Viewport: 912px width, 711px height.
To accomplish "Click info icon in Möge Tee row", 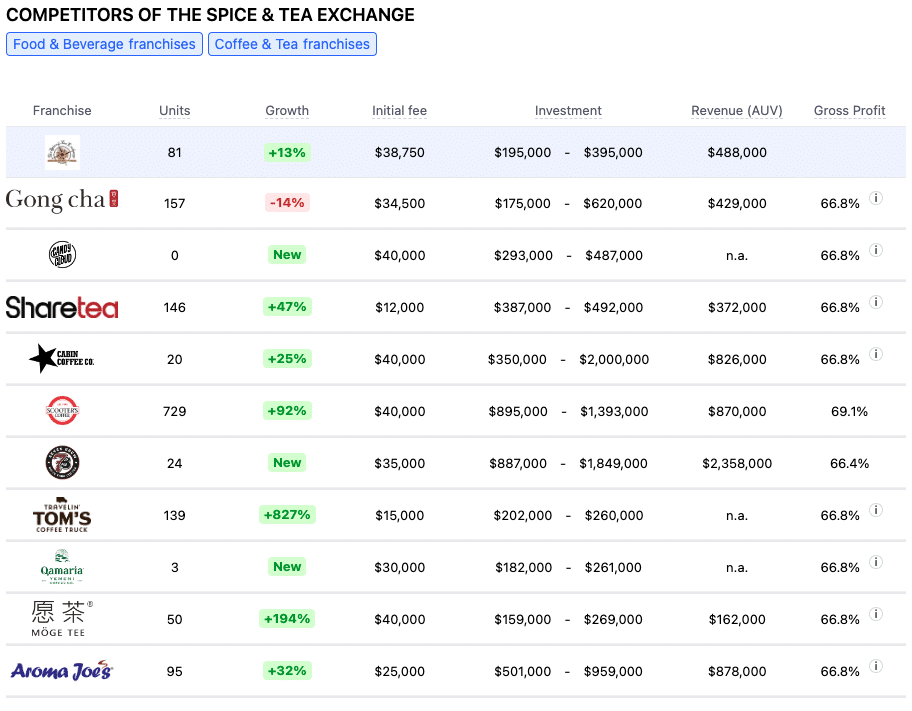I will (876, 614).
